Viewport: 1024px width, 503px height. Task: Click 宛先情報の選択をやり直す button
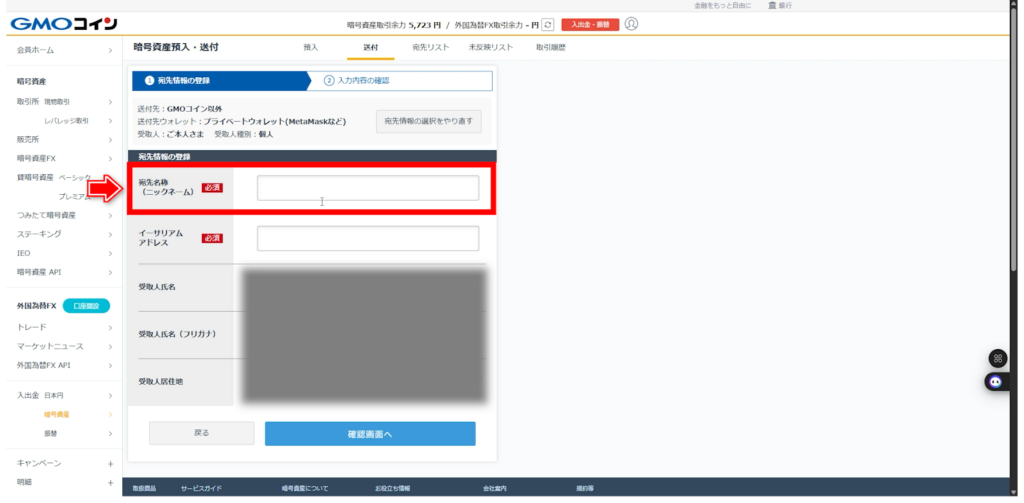pyautogui.click(x=428, y=122)
